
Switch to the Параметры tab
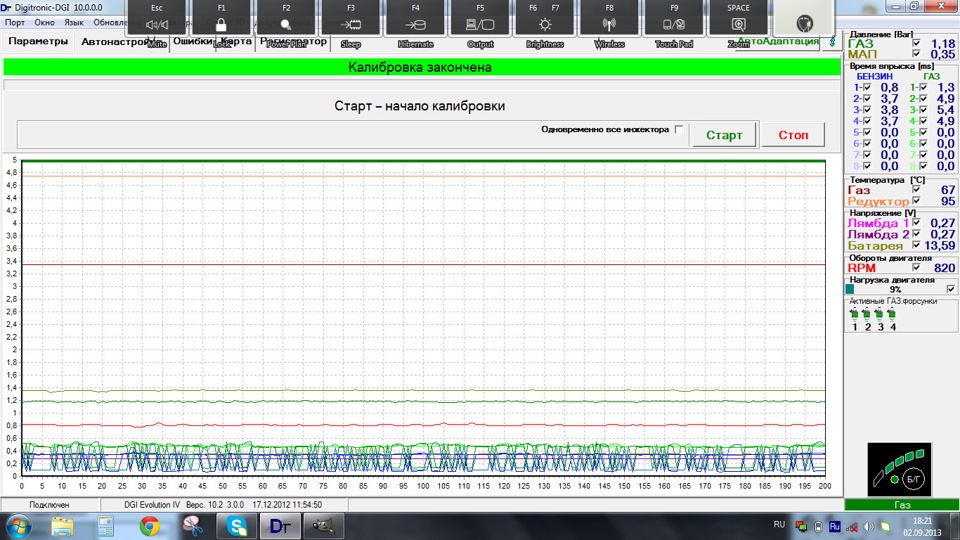[x=38, y=42]
